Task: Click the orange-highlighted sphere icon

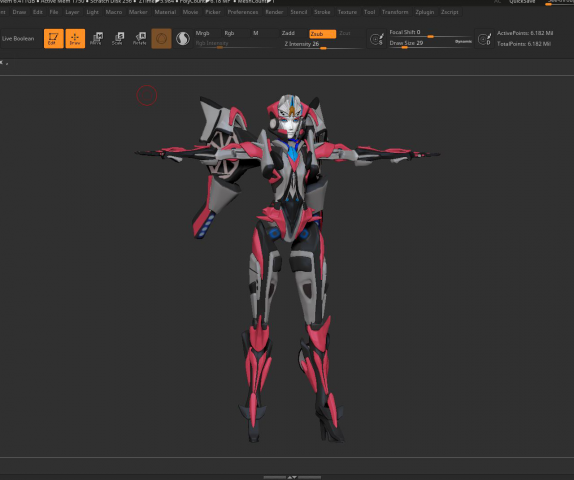Action: click(161, 38)
